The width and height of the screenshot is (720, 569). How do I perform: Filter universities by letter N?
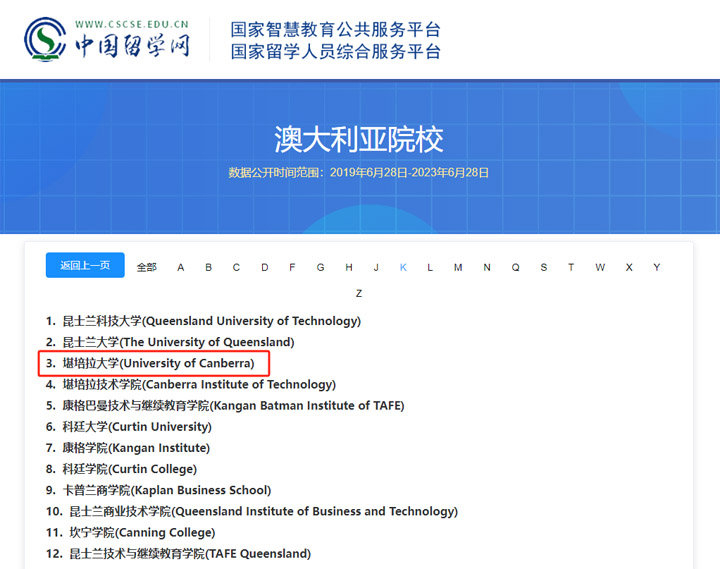487,267
